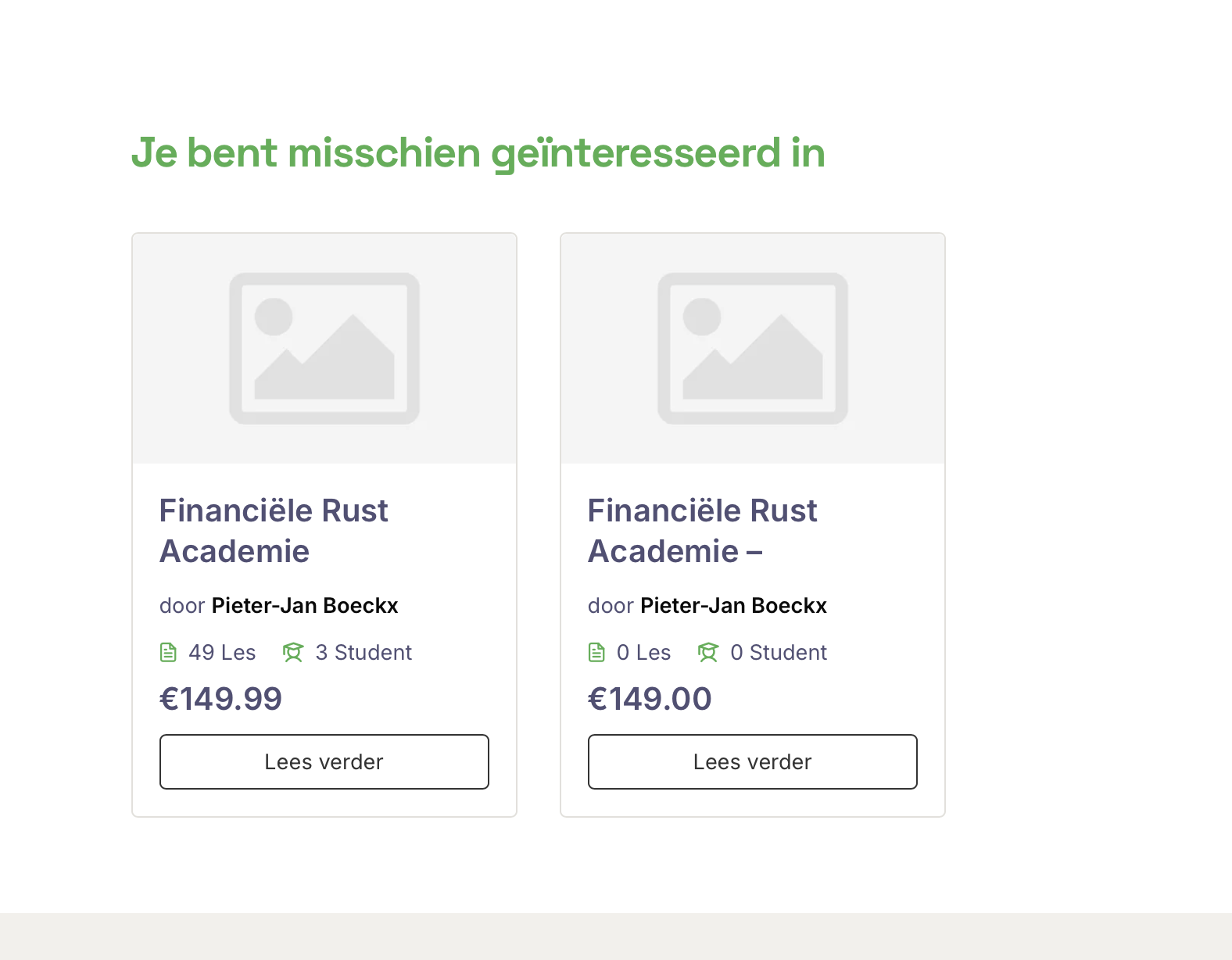1232x960 pixels.
Task: Select the €149.00 price text
Action: [650, 699]
